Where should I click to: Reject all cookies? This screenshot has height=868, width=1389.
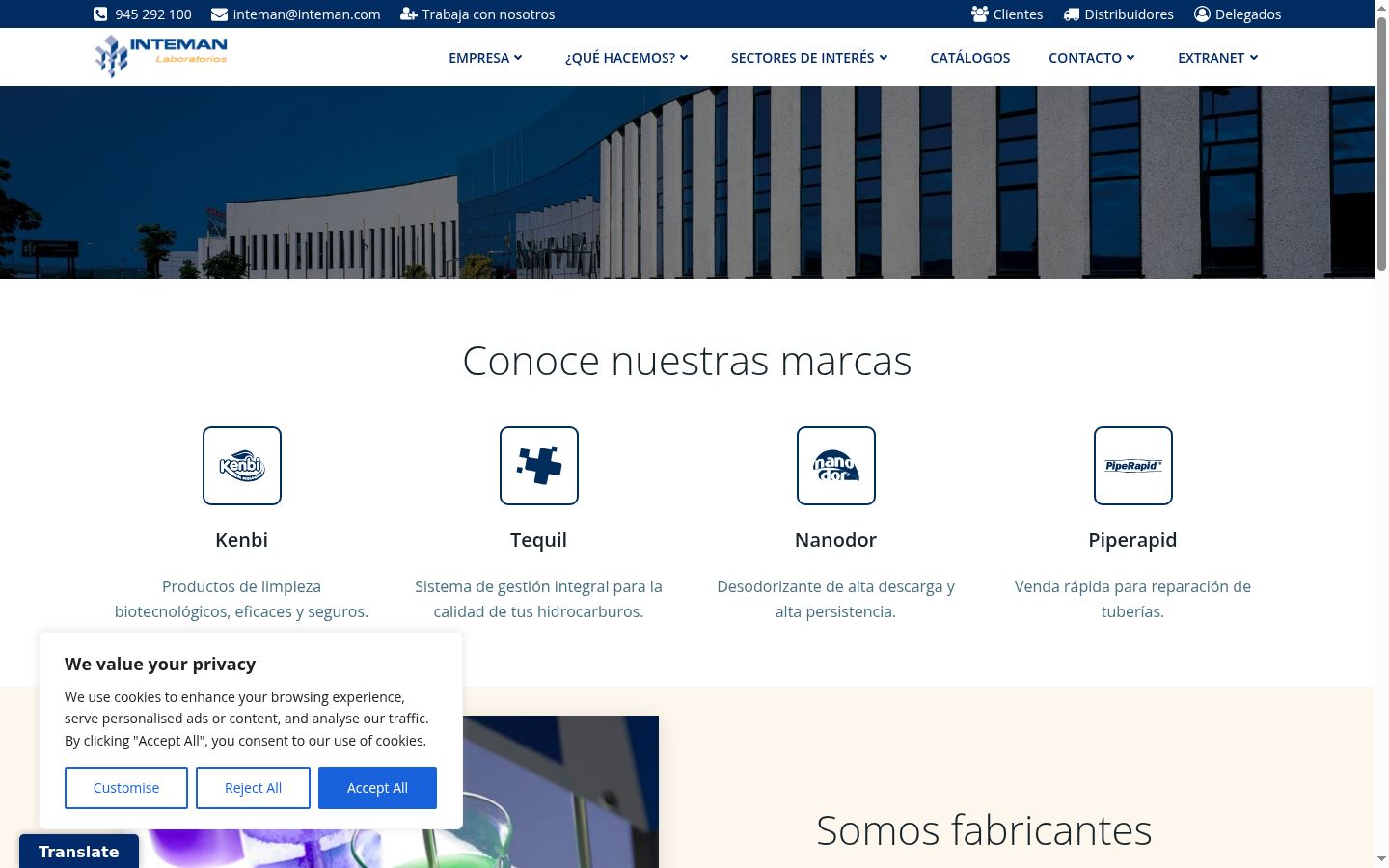click(x=253, y=788)
